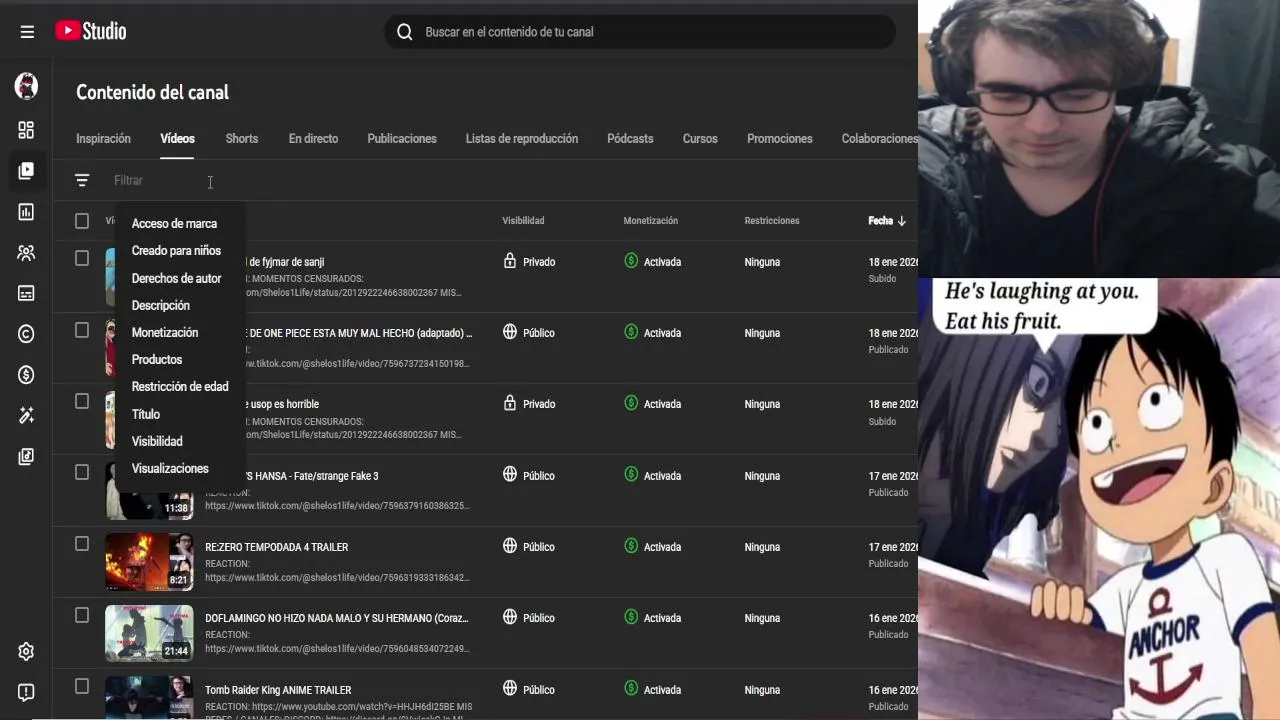Toggle the select-all videos checkbox
Screen dimensions: 1280x720
pos(82,221)
